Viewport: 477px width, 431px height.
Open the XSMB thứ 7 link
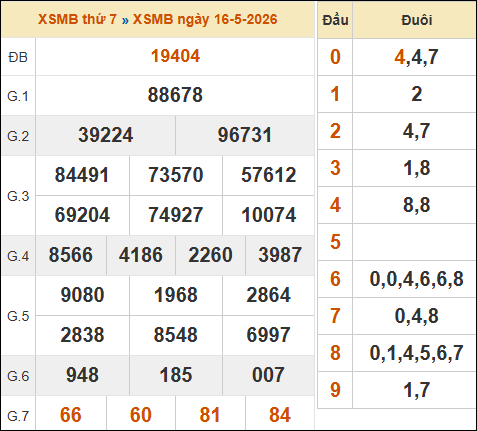[77, 19]
